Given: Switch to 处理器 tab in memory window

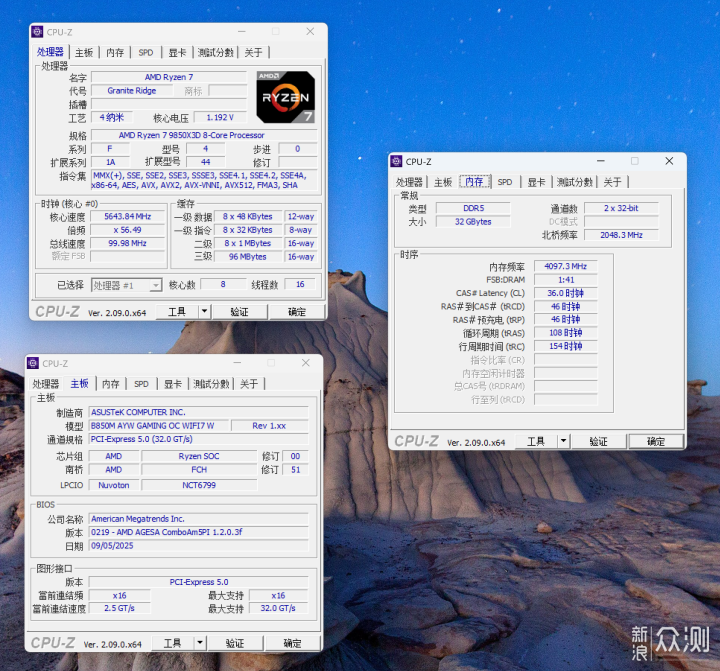Looking at the screenshot, I should pos(409,182).
